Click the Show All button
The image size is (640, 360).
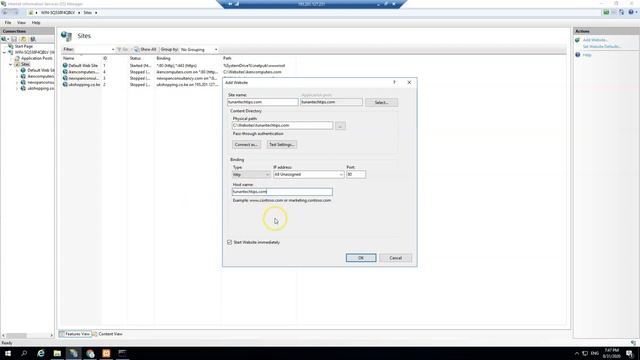click(x=145, y=49)
